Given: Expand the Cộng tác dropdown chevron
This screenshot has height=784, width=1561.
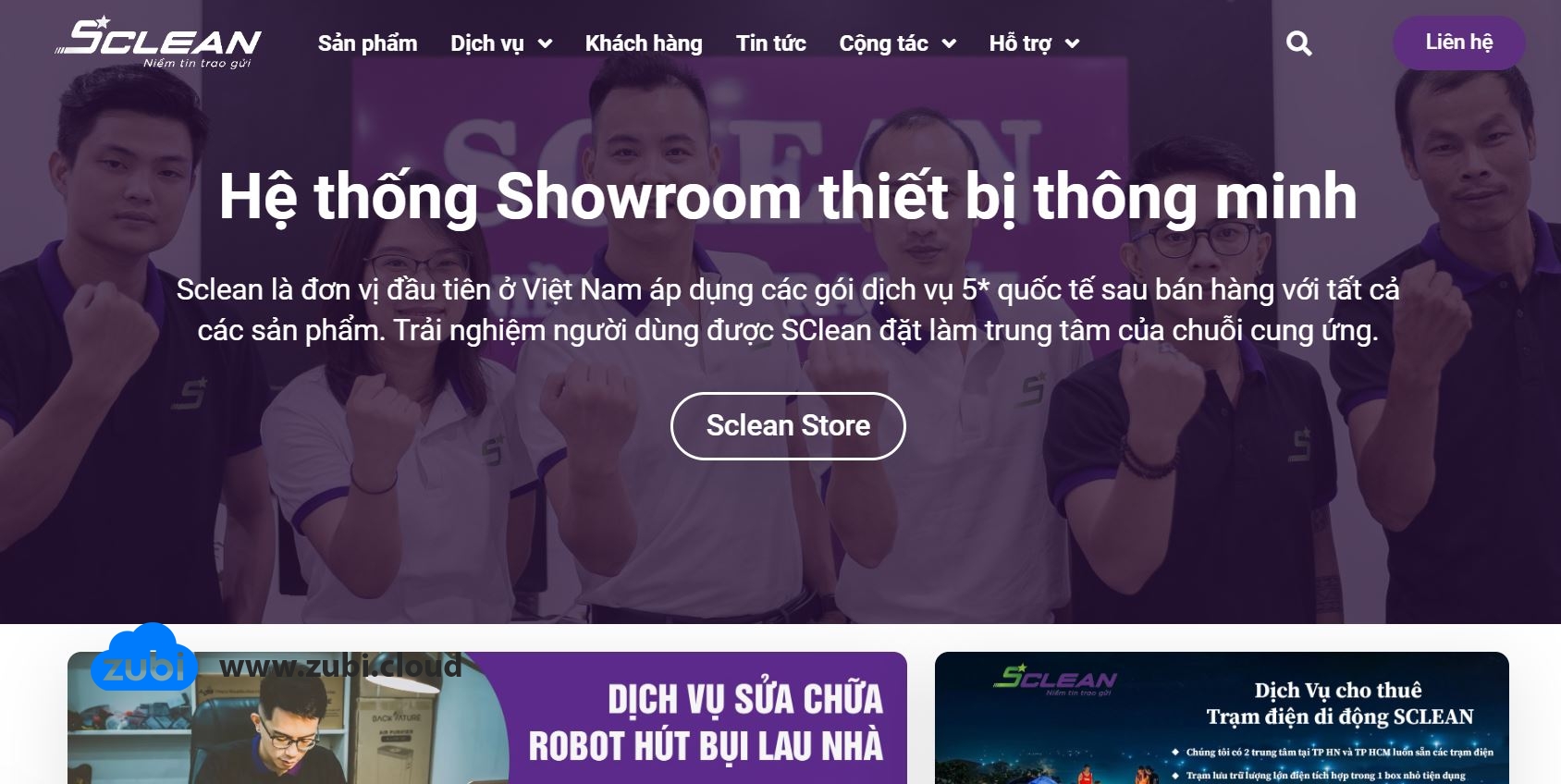Looking at the screenshot, I should click(949, 43).
